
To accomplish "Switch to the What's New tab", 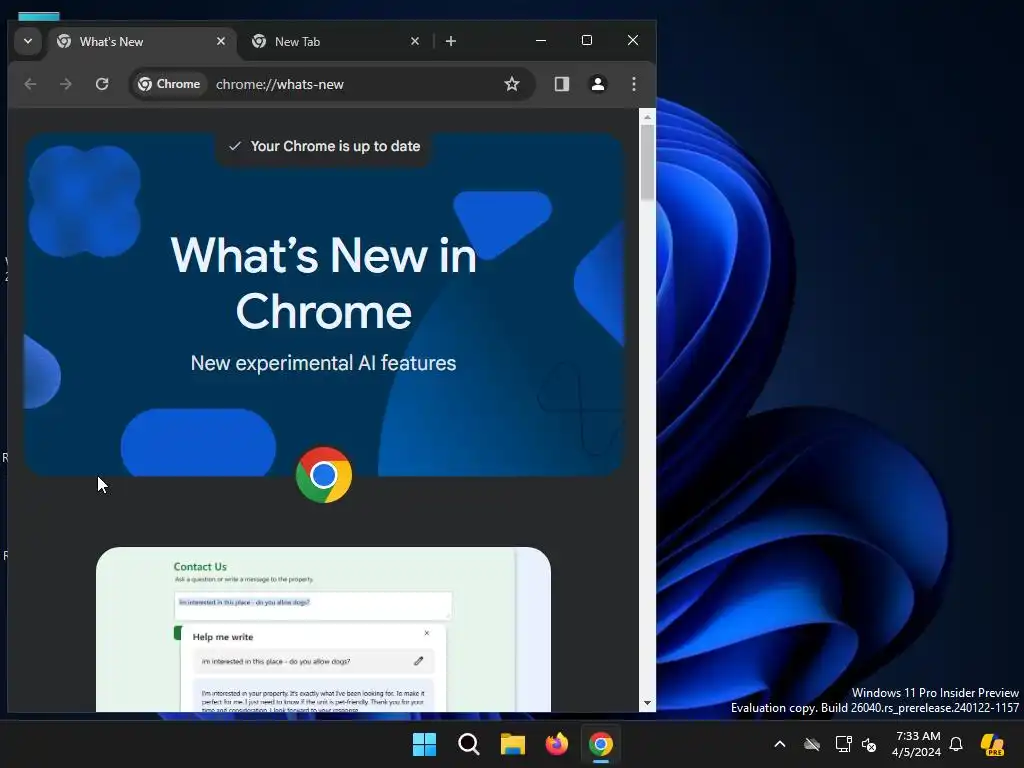I will pyautogui.click(x=141, y=42).
